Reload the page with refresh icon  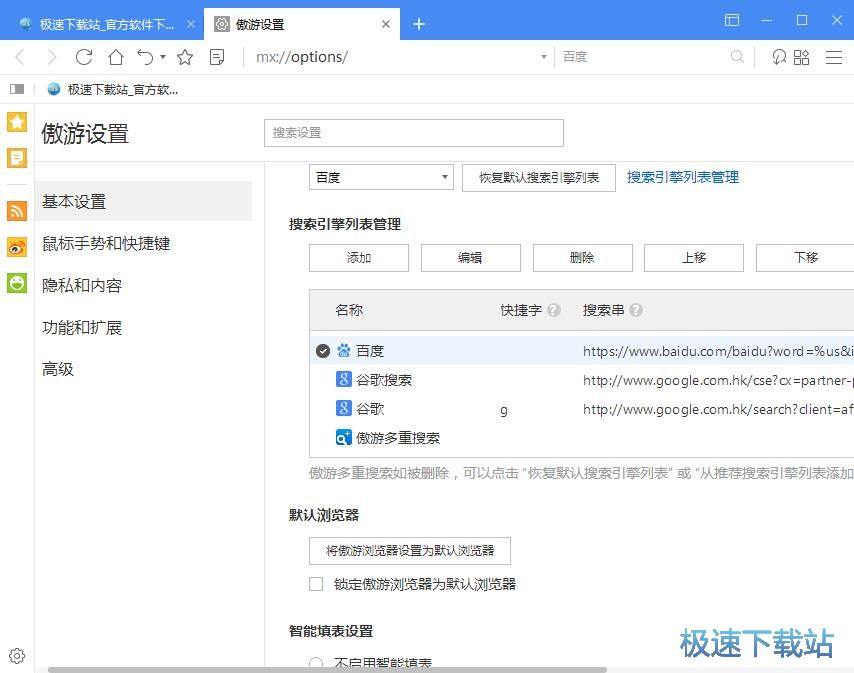click(84, 57)
